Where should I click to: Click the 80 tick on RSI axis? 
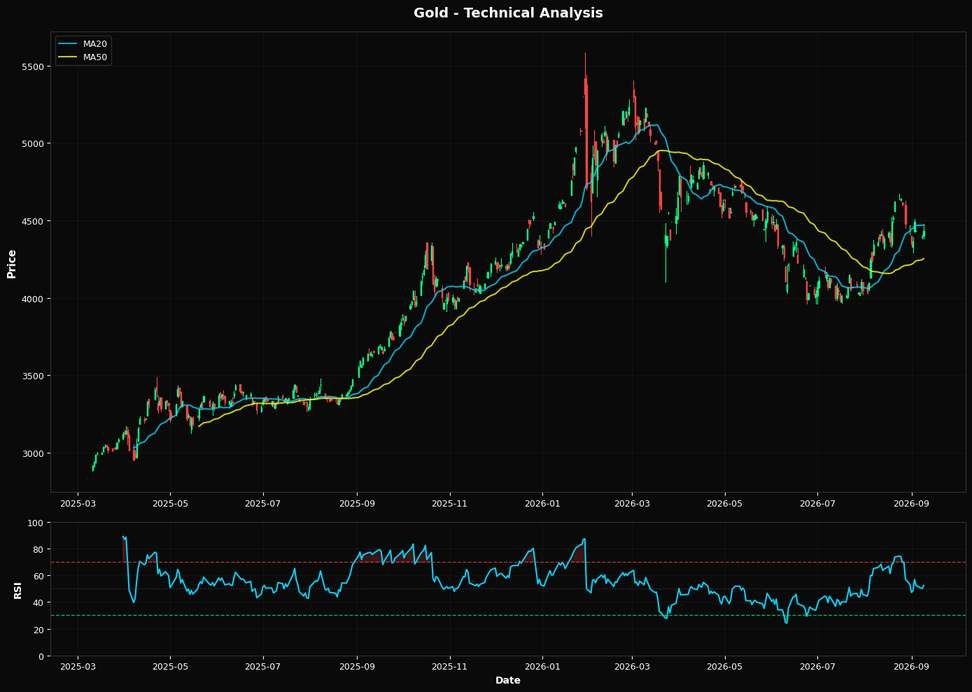click(x=39, y=550)
